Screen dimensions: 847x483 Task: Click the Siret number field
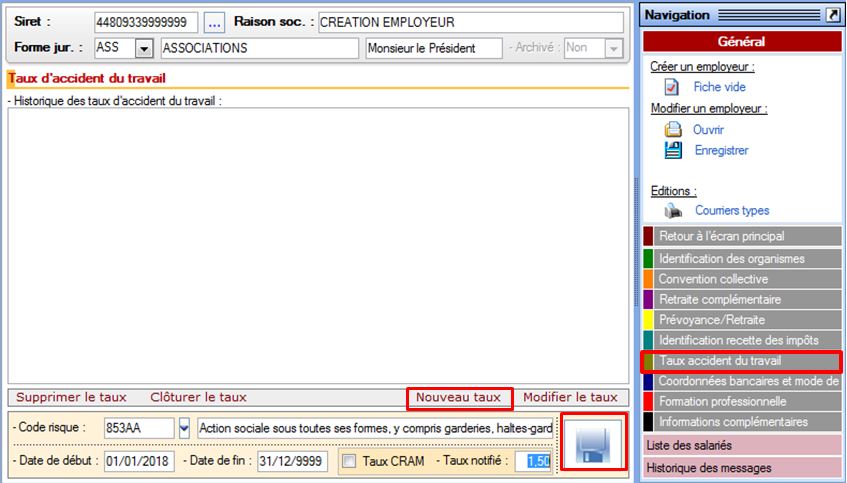pos(146,23)
